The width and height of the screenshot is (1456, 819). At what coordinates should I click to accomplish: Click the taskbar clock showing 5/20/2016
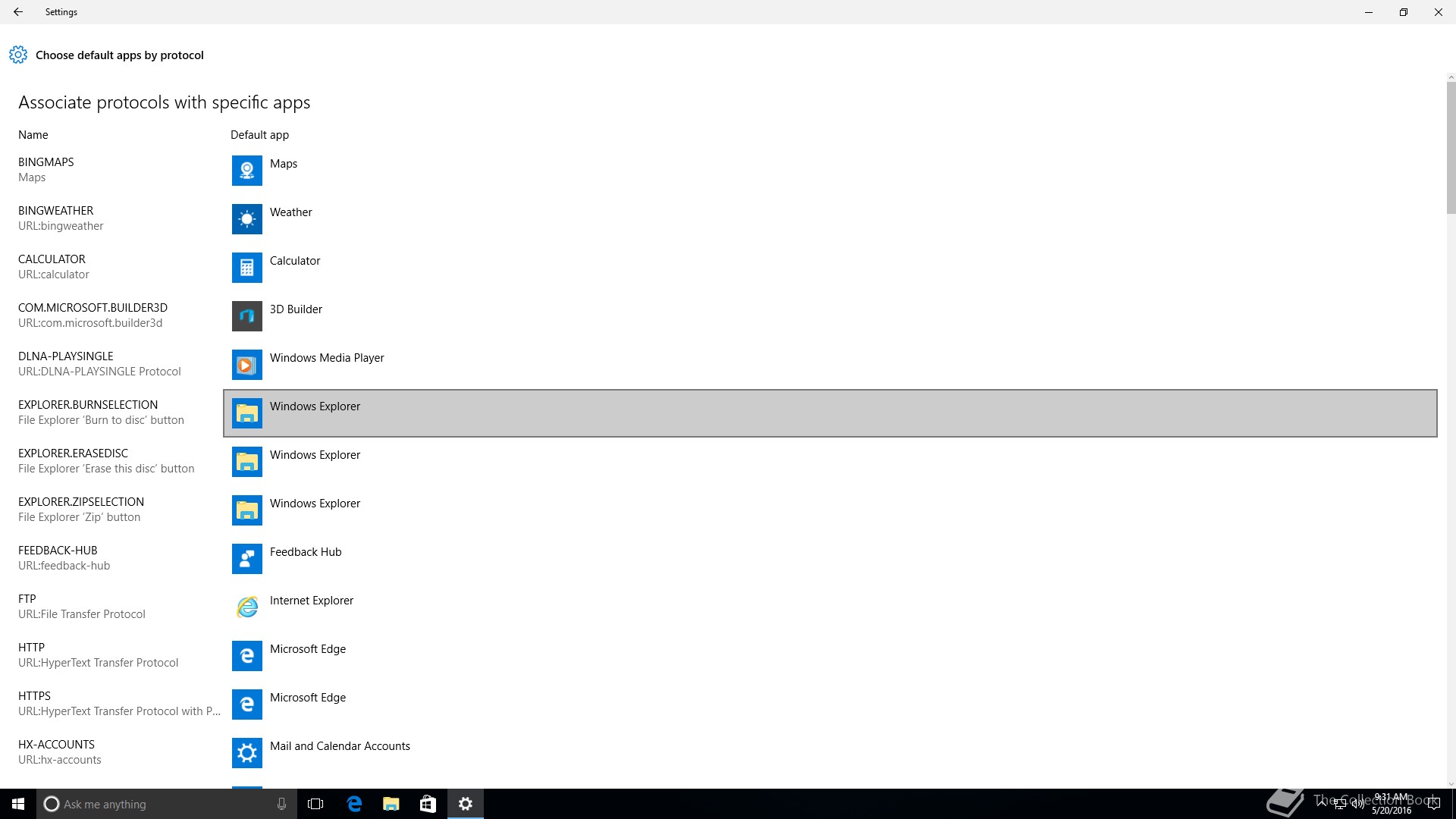click(x=1391, y=804)
